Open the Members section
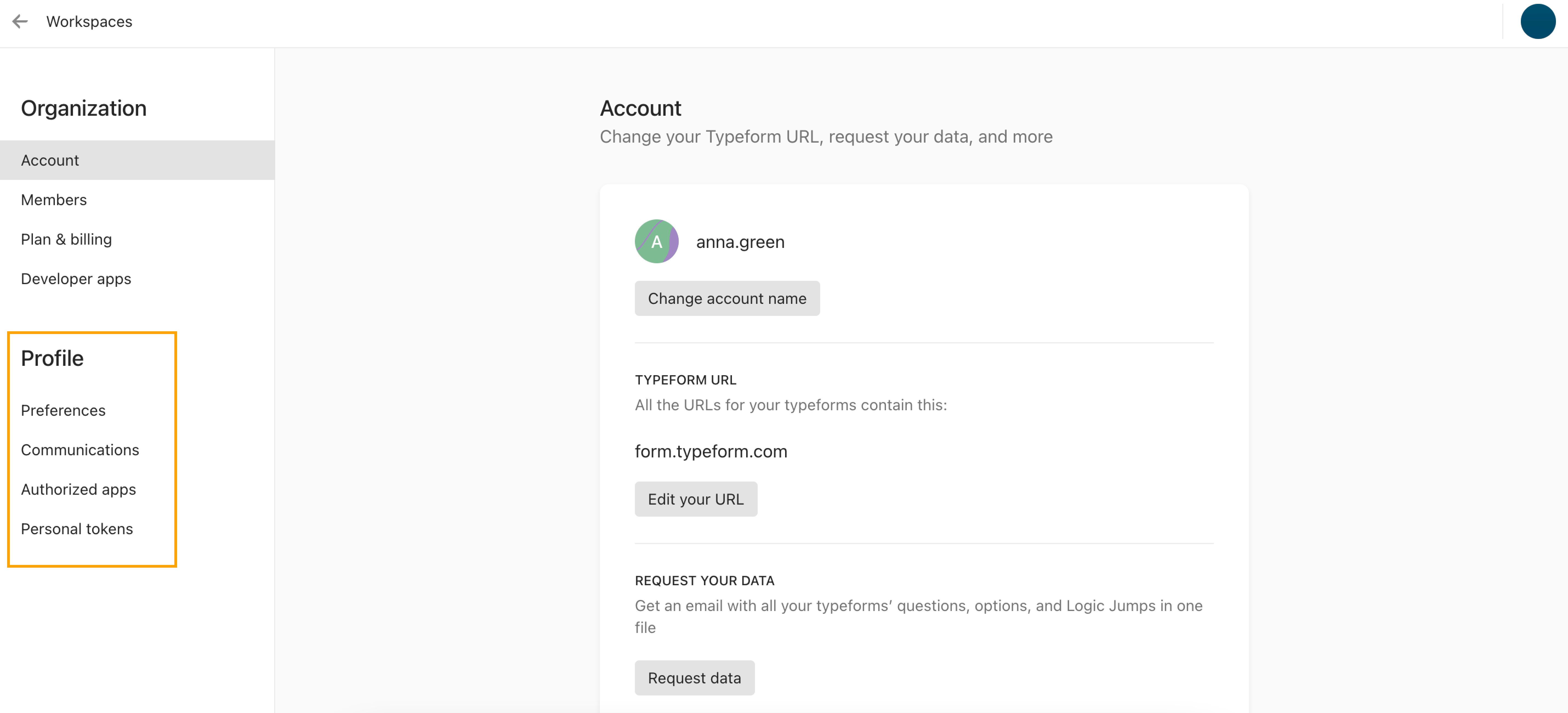 coord(137,200)
